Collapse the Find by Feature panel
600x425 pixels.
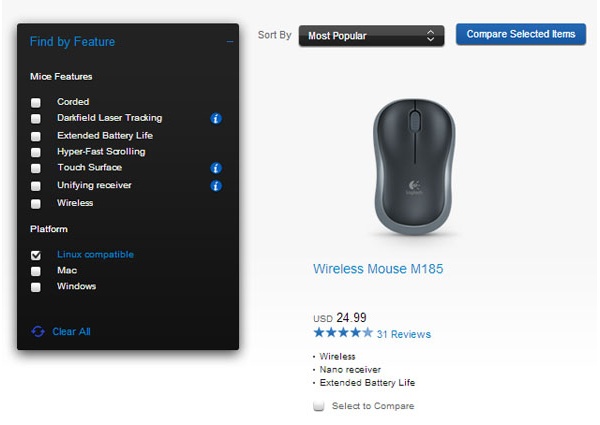[x=230, y=42]
